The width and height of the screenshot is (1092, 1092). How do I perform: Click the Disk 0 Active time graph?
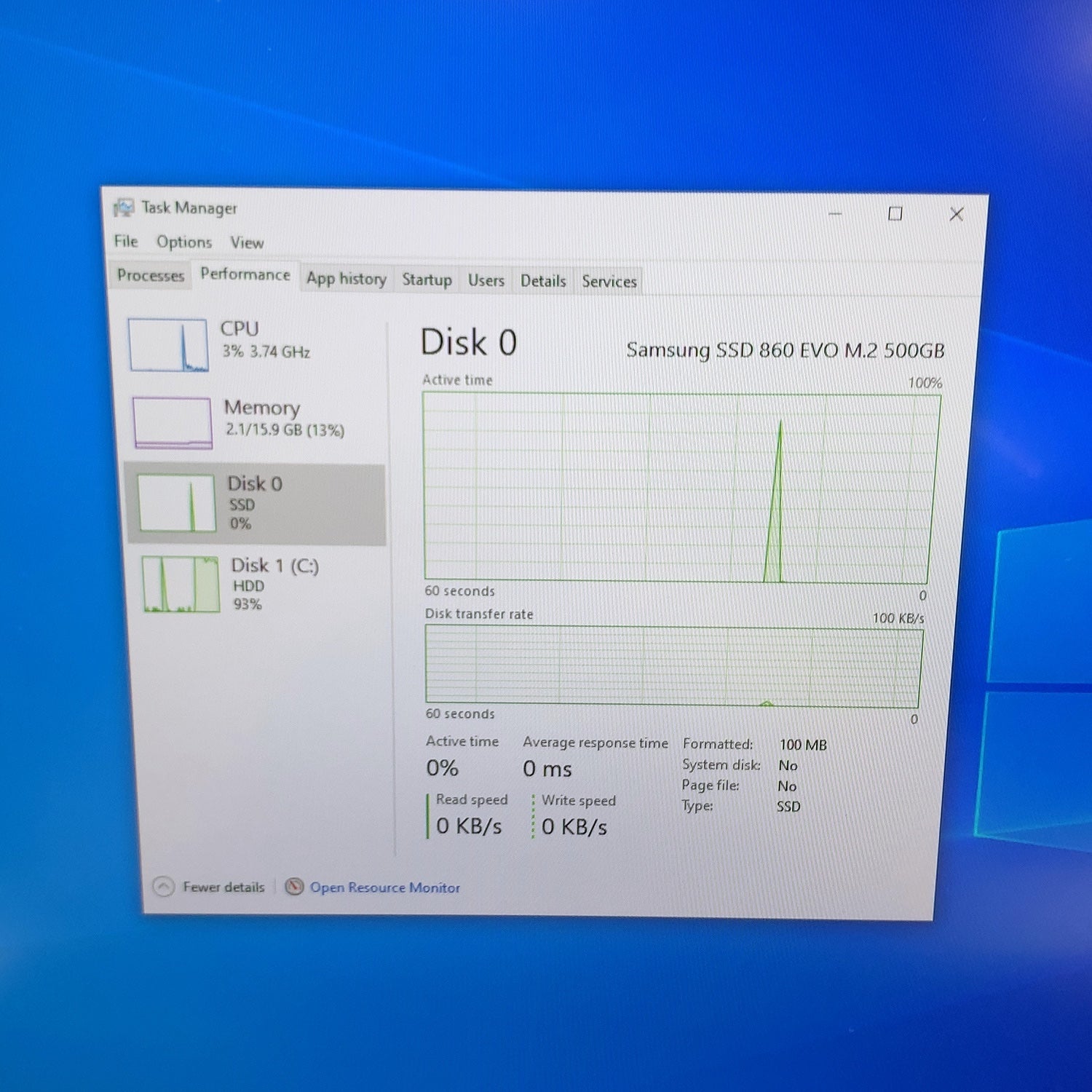[x=681, y=487]
